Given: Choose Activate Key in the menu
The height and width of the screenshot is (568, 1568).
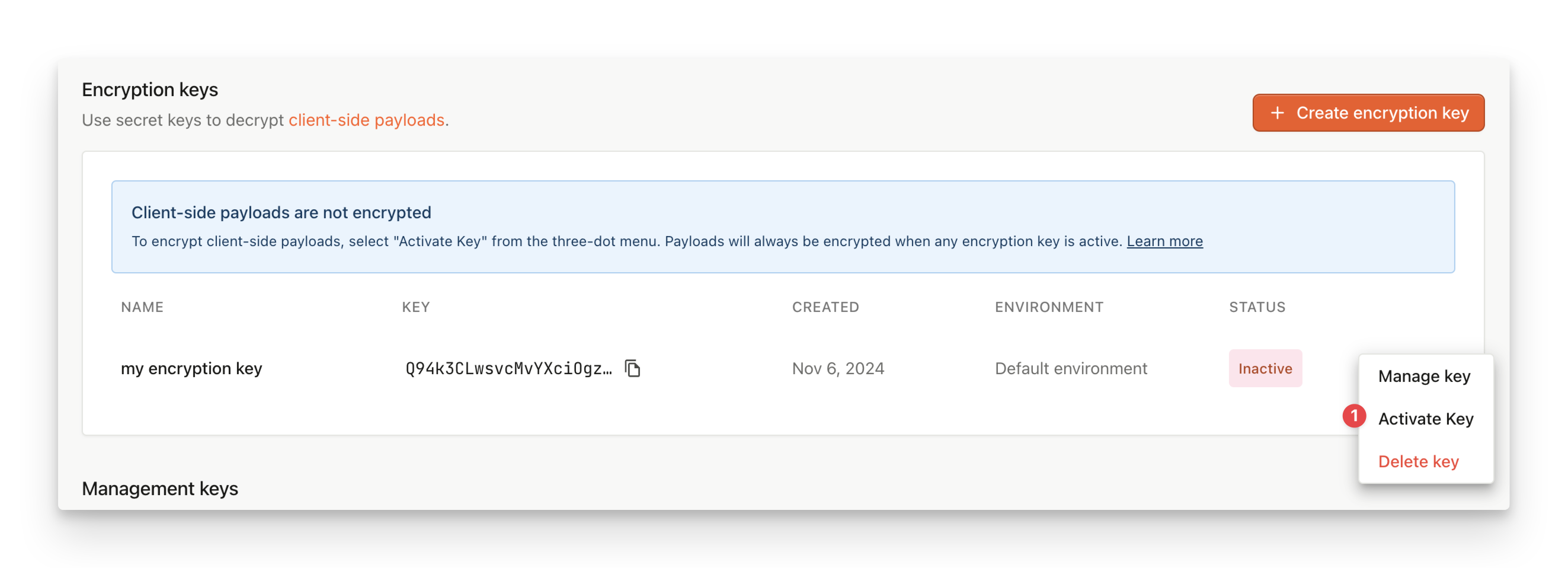Looking at the screenshot, I should (x=1426, y=419).
